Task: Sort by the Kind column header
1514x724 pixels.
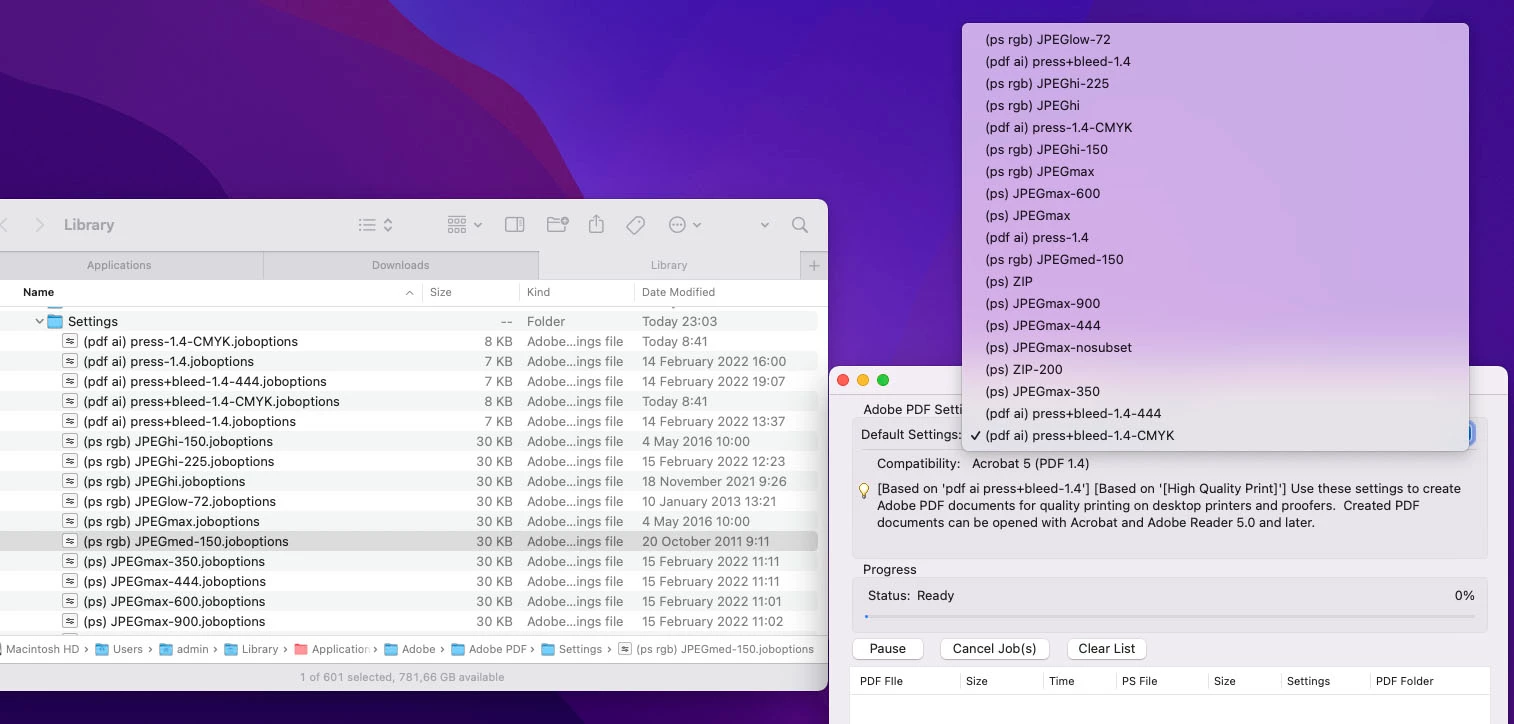Action: (x=538, y=292)
